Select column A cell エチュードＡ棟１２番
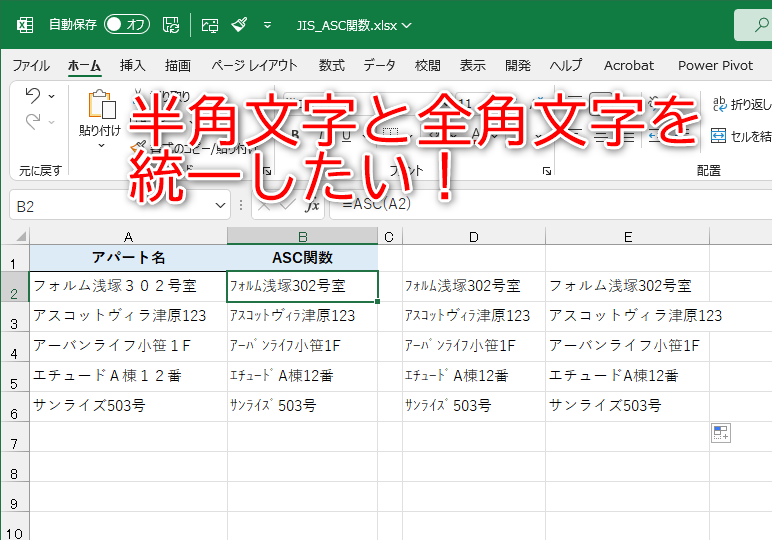 [x=128, y=376]
